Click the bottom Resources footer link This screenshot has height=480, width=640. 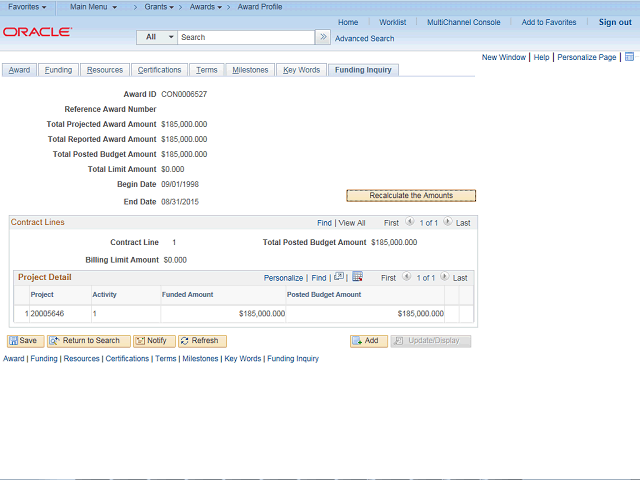pyautogui.click(x=82, y=358)
